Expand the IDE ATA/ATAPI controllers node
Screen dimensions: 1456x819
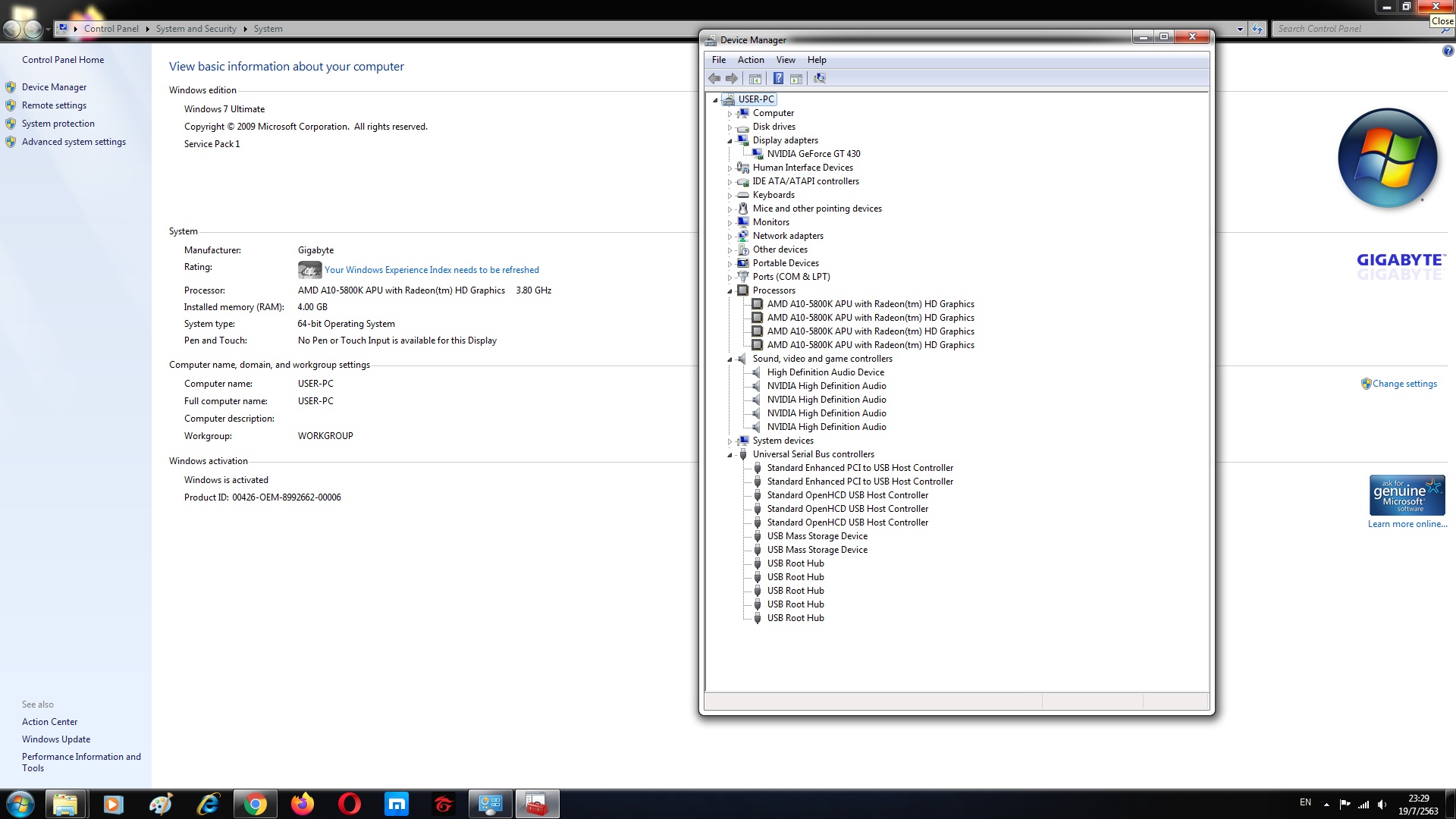tap(730, 182)
